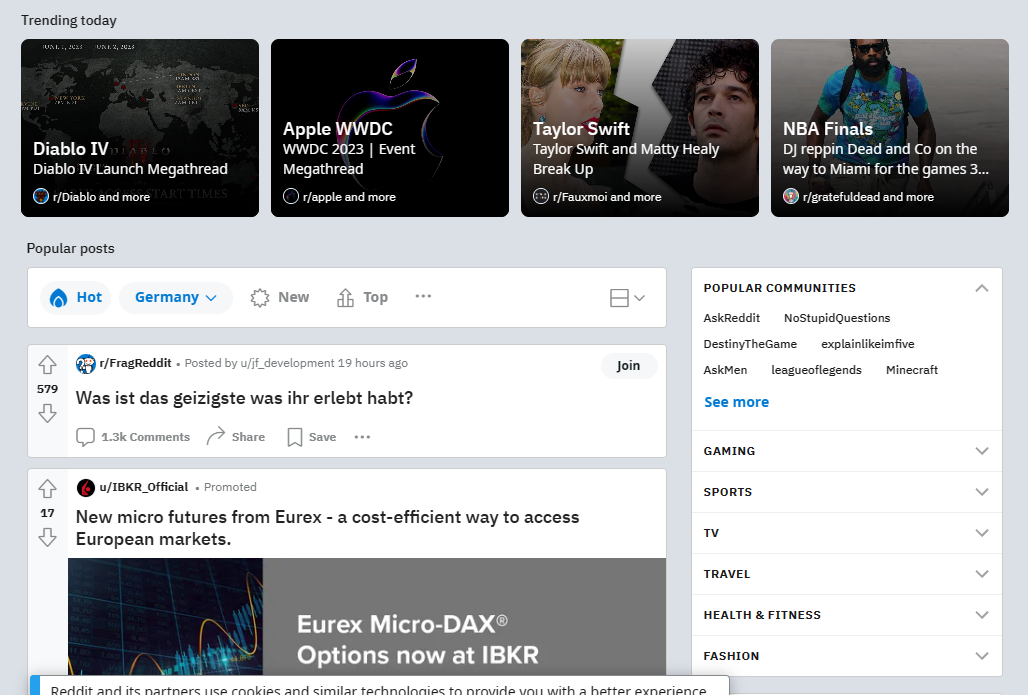
Task: Open the r/FragReddit community name link
Action: click(x=136, y=363)
